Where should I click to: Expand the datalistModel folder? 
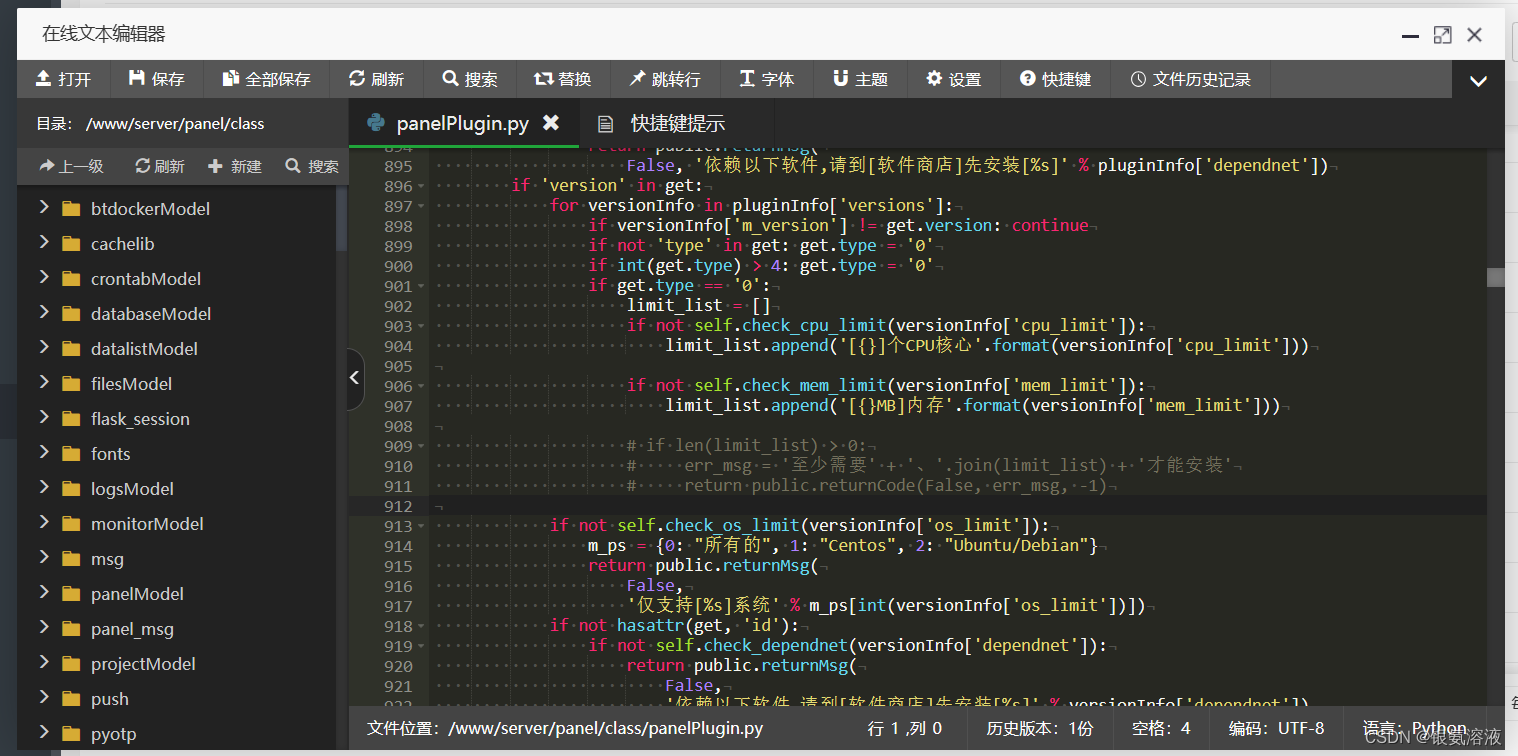click(44, 348)
